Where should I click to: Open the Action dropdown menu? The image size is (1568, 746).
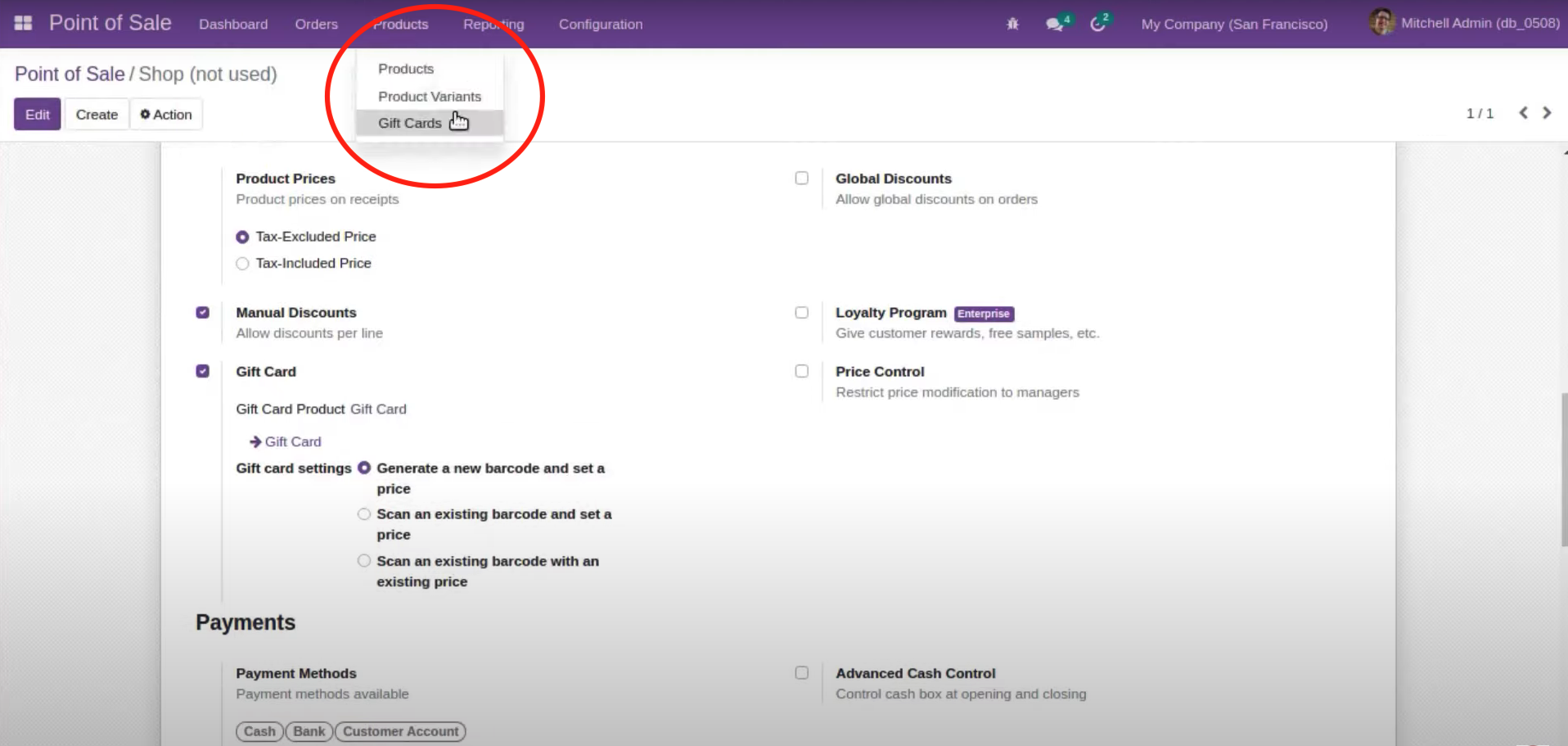pos(166,115)
